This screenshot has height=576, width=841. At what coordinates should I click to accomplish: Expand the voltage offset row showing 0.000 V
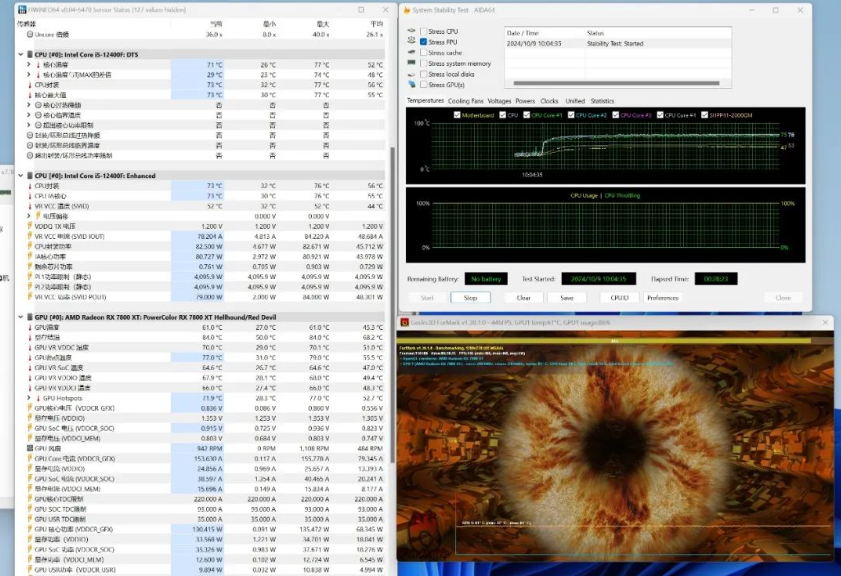29,216
